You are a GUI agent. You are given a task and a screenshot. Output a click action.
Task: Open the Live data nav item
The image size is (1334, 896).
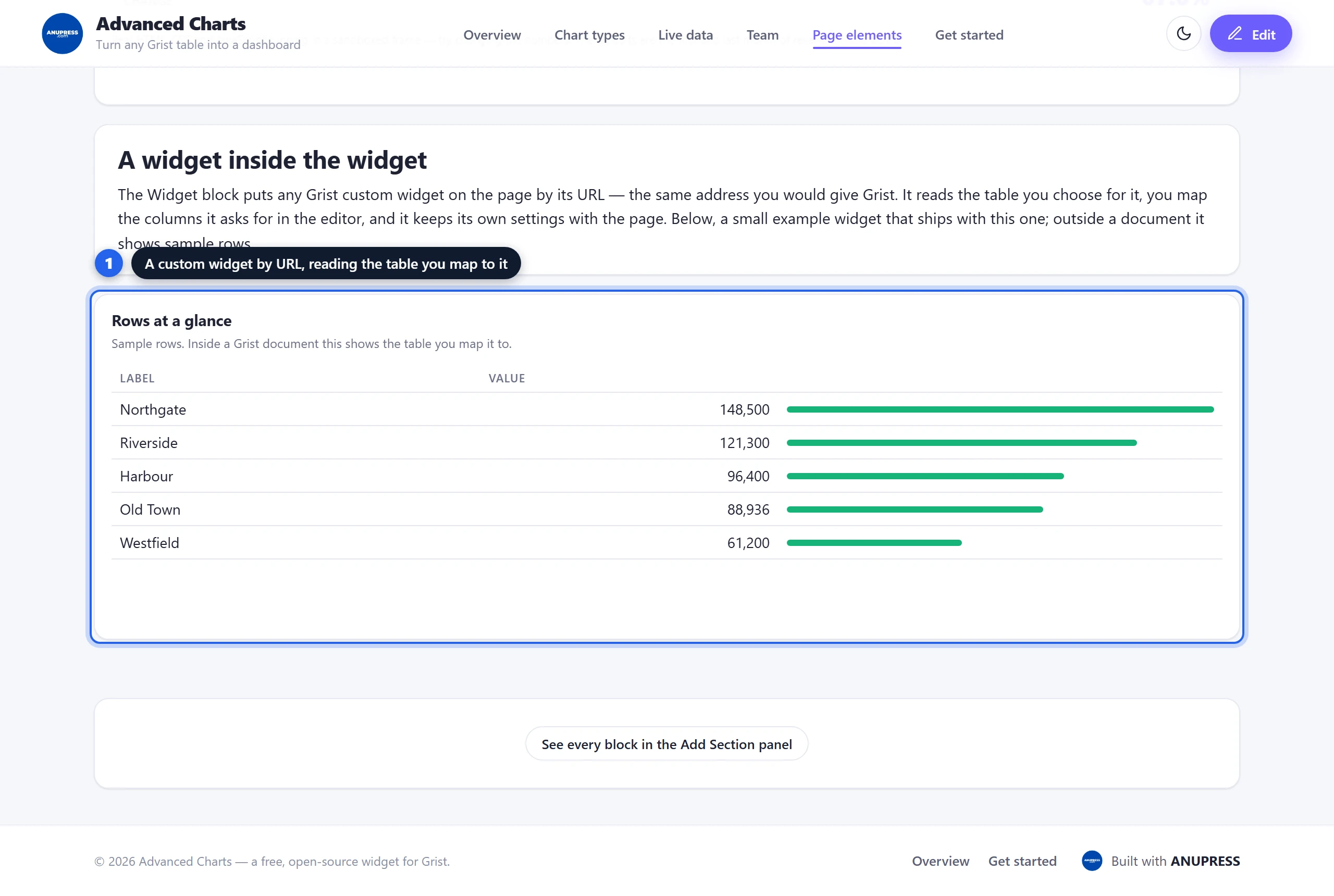coord(685,35)
